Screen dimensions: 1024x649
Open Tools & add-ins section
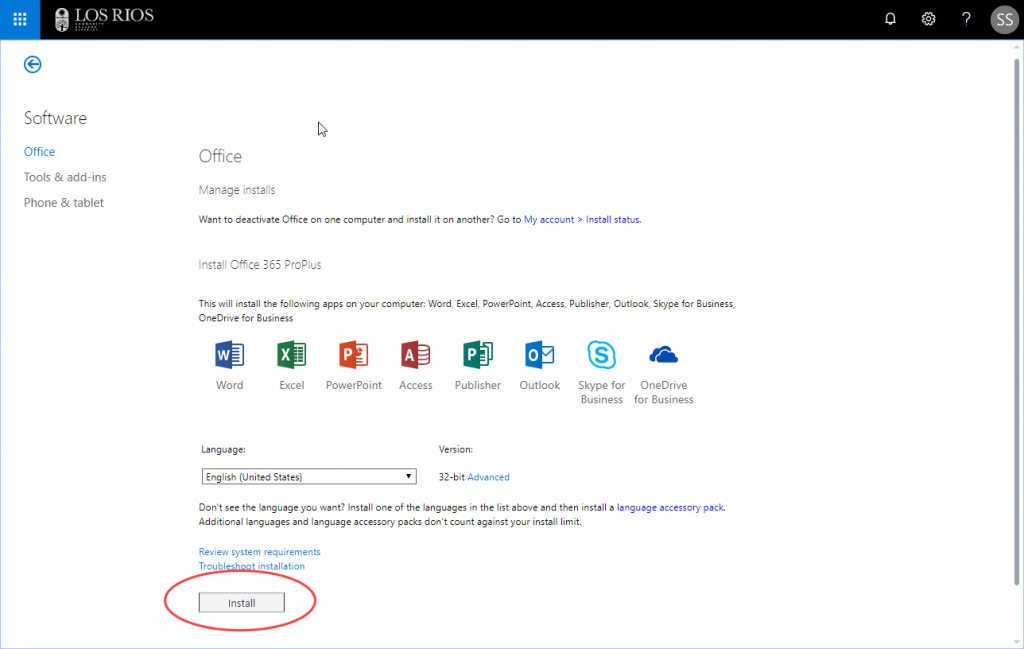65,177
